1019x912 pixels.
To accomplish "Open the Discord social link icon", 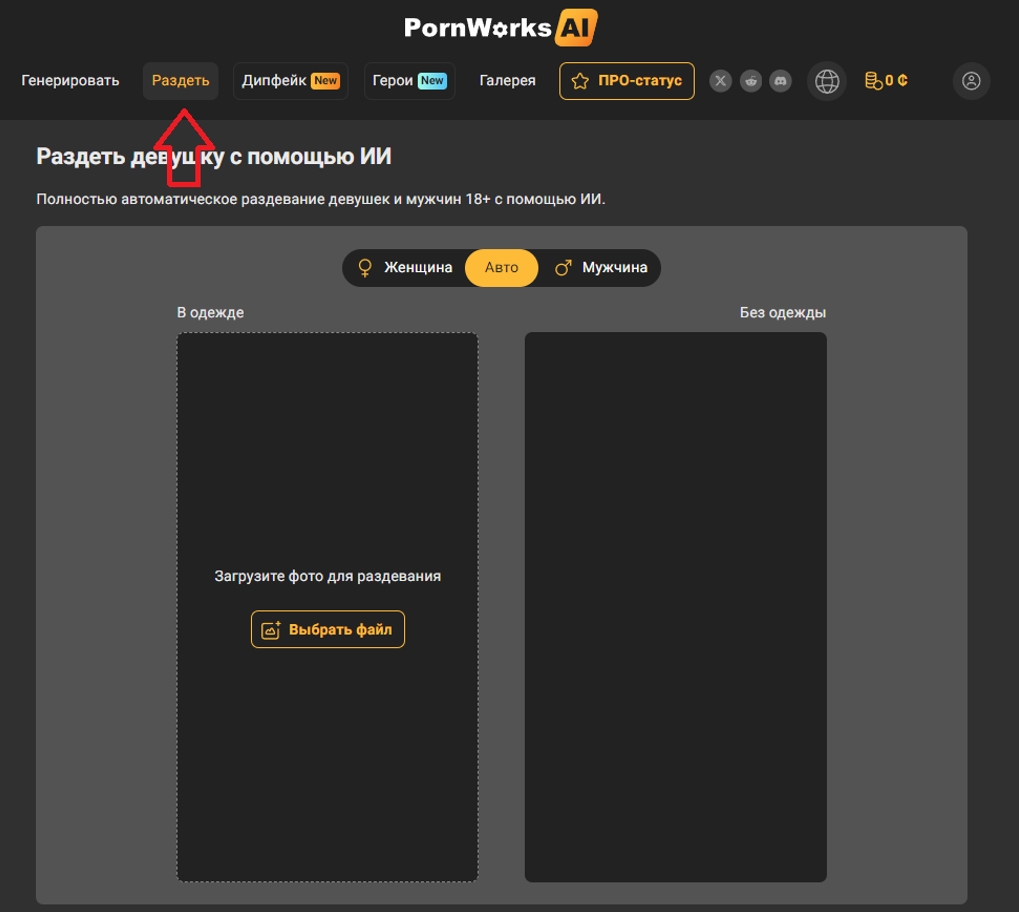I will 780,81.
